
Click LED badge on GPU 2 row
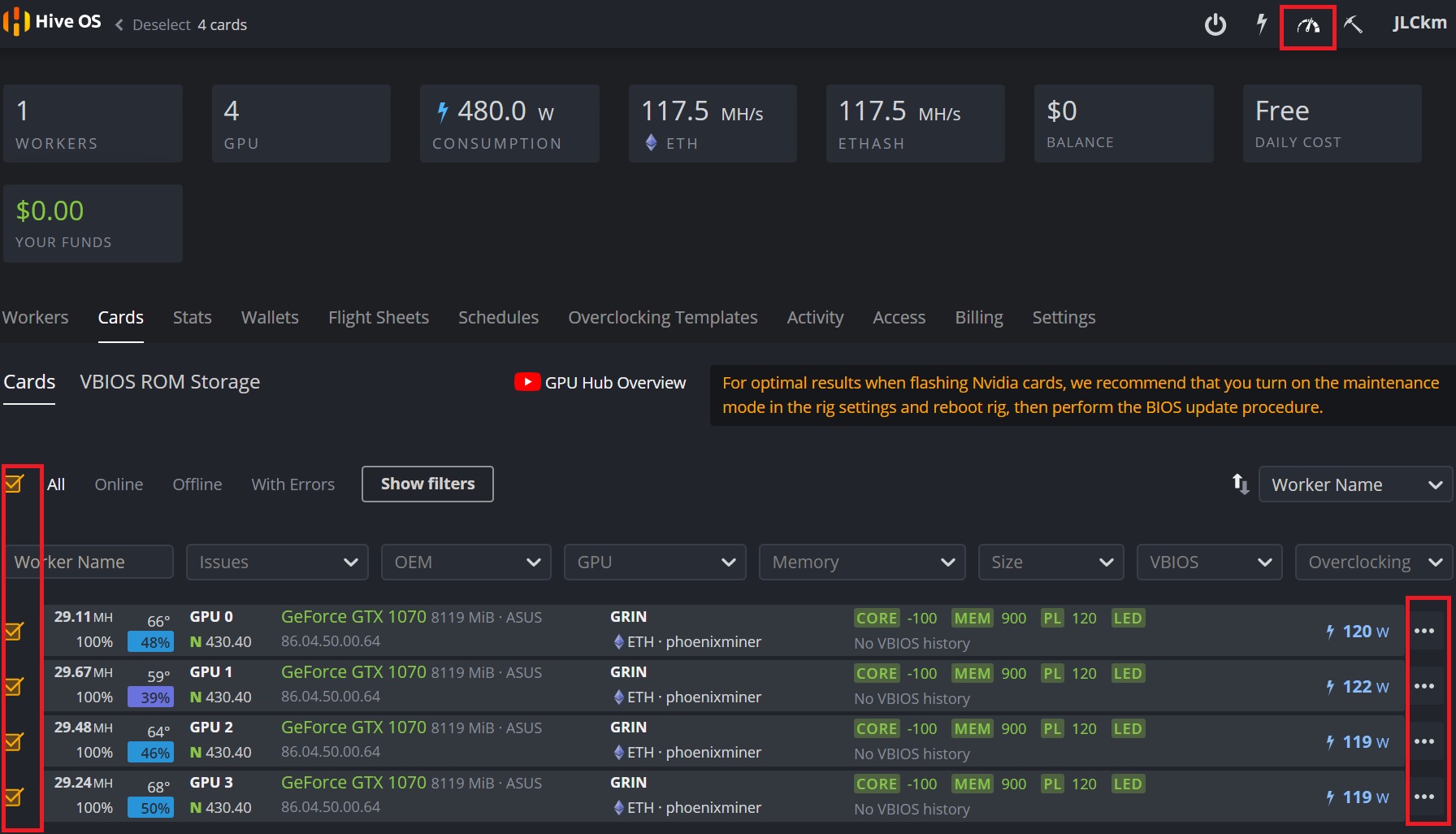click(1128, 728)
